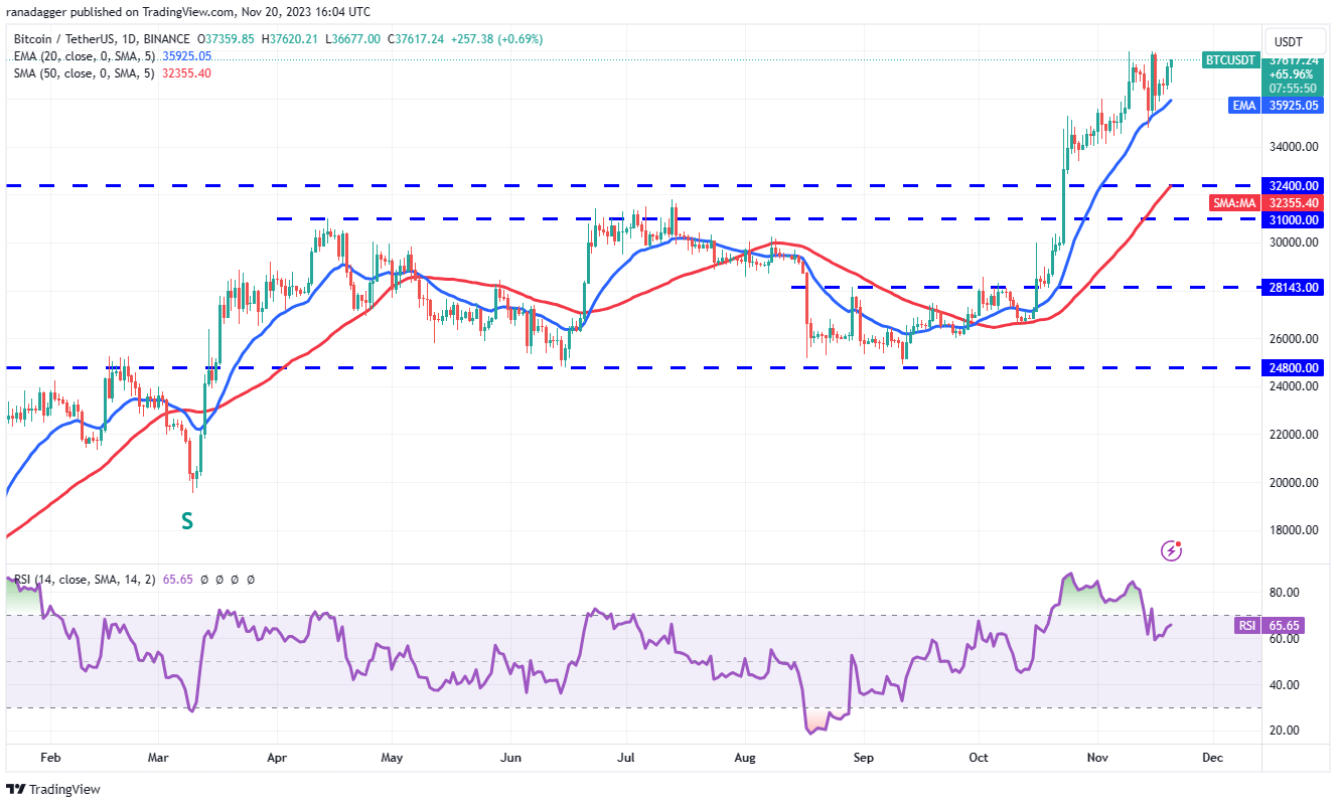Click the RSI 40.00 scale tick
Screen dimensions: 1338x803
point(1285,685)
